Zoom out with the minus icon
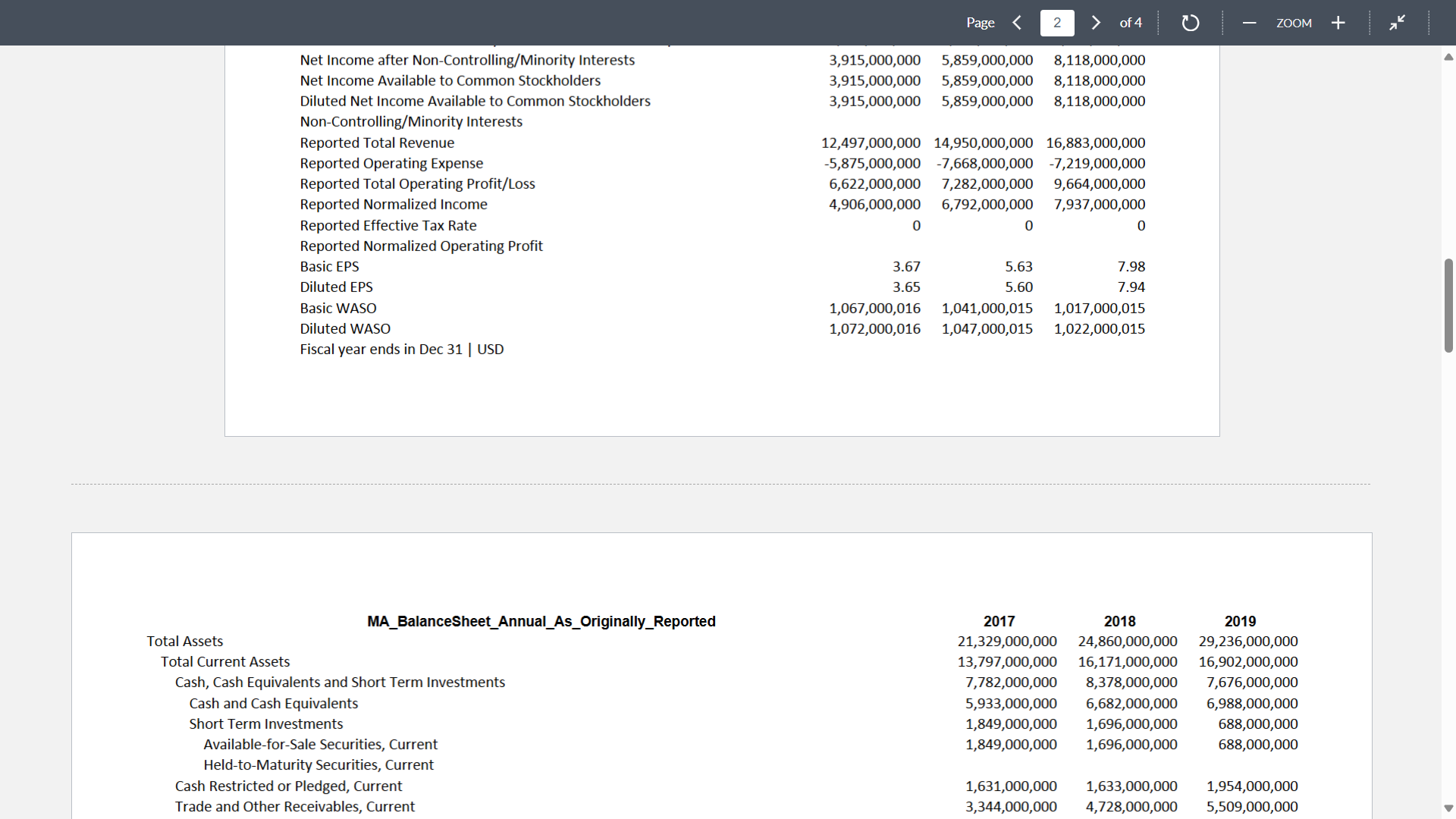Screen dimensions: 1456x819 [x=1250, y=23]
